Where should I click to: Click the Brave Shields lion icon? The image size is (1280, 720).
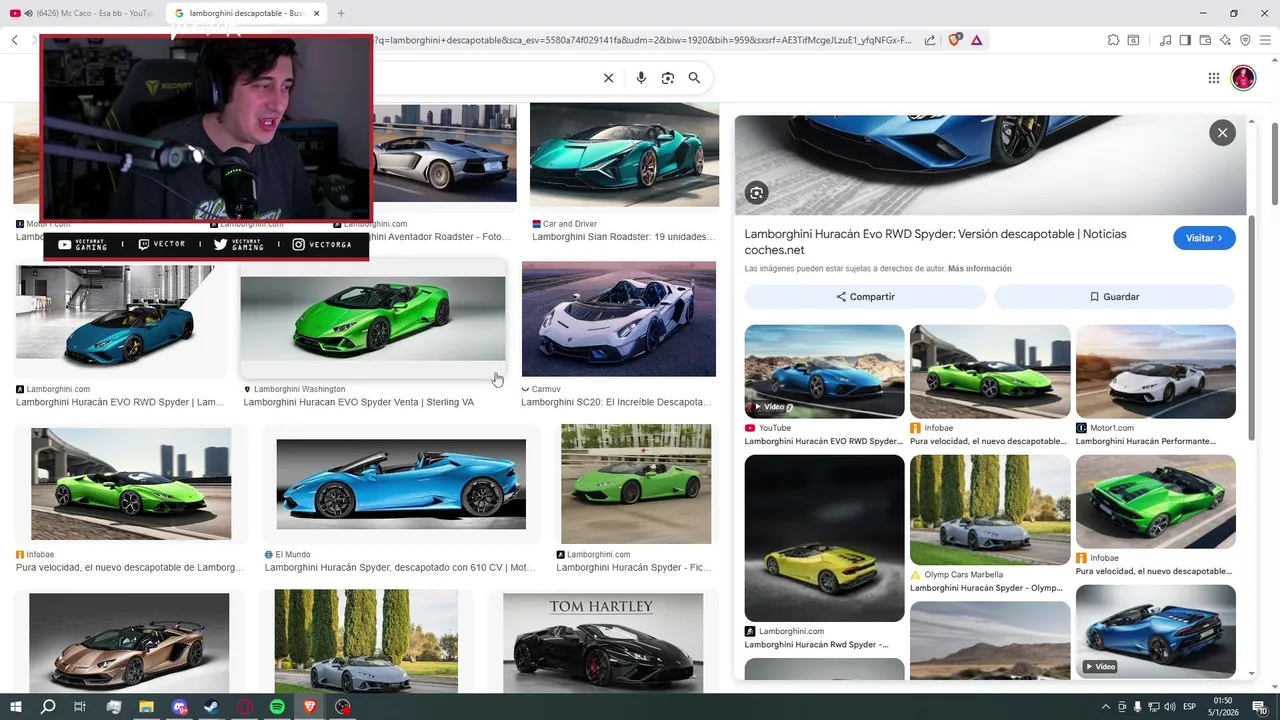(x=954, y=40)
